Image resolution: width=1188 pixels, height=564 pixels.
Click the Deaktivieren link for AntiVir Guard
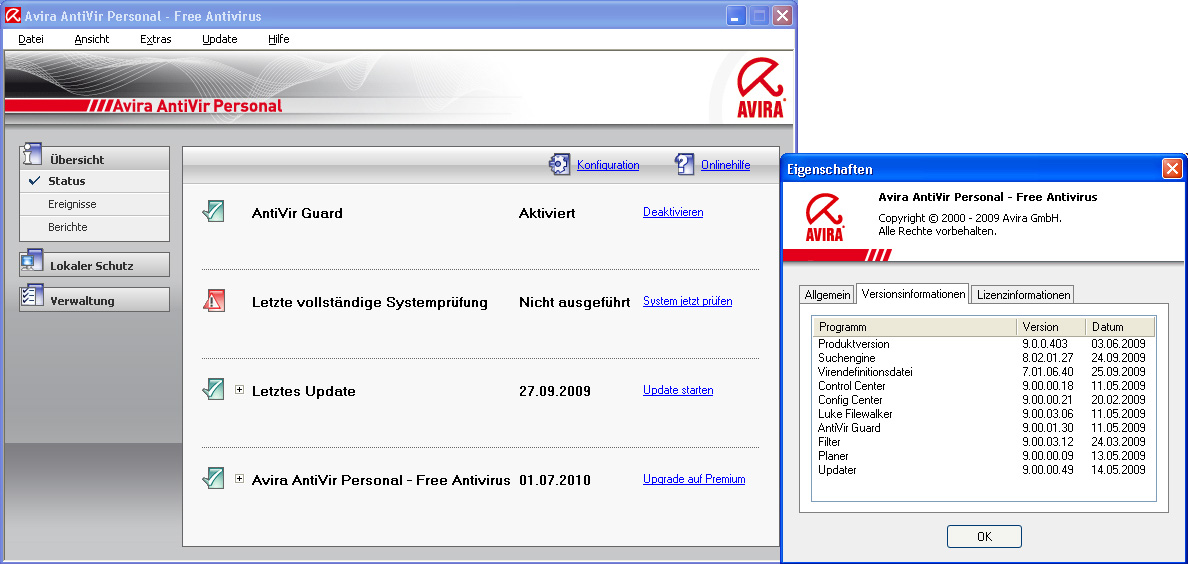click(x=673, y=212)
